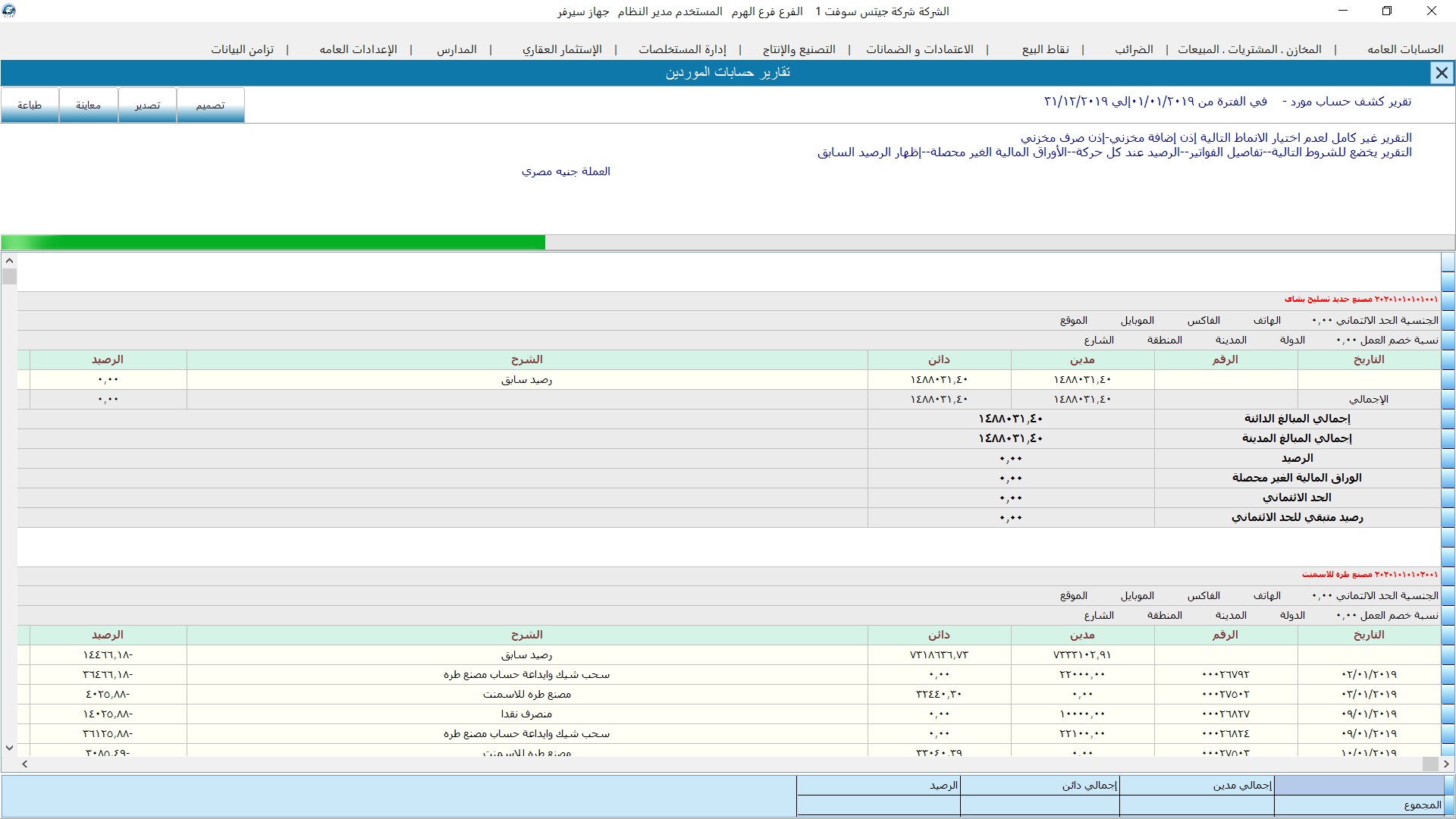Click the تصدير export button

click(147, 105)
